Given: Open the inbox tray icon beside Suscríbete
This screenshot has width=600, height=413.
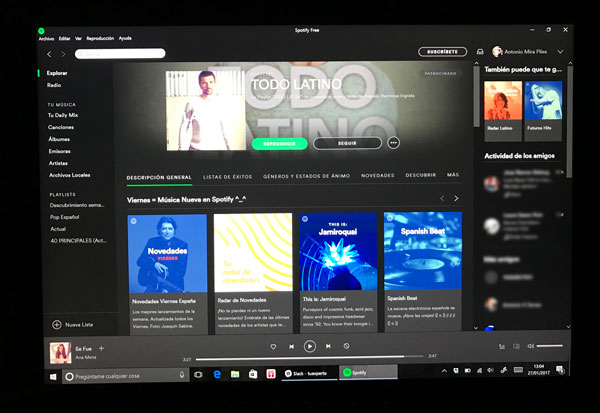Looking at the screenshot, I should pos(480,52).
